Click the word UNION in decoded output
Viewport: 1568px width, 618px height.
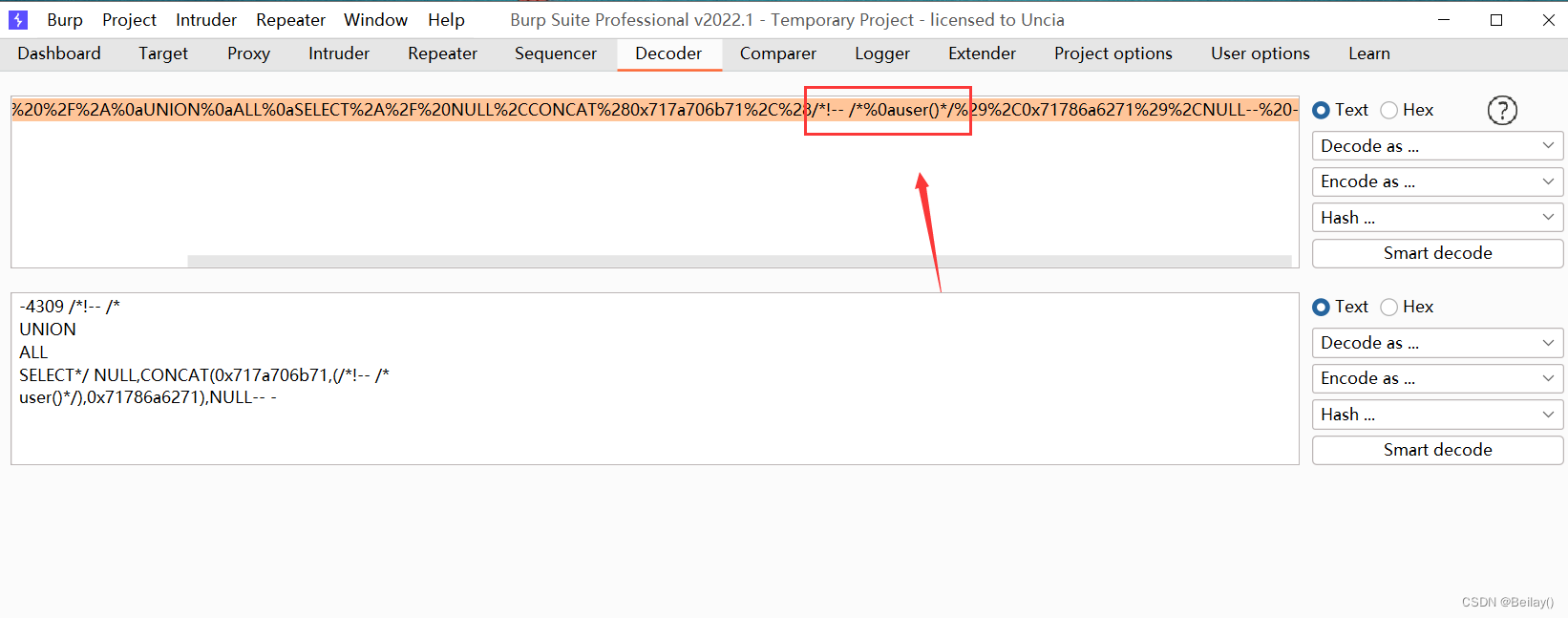(x=48, y=330)
